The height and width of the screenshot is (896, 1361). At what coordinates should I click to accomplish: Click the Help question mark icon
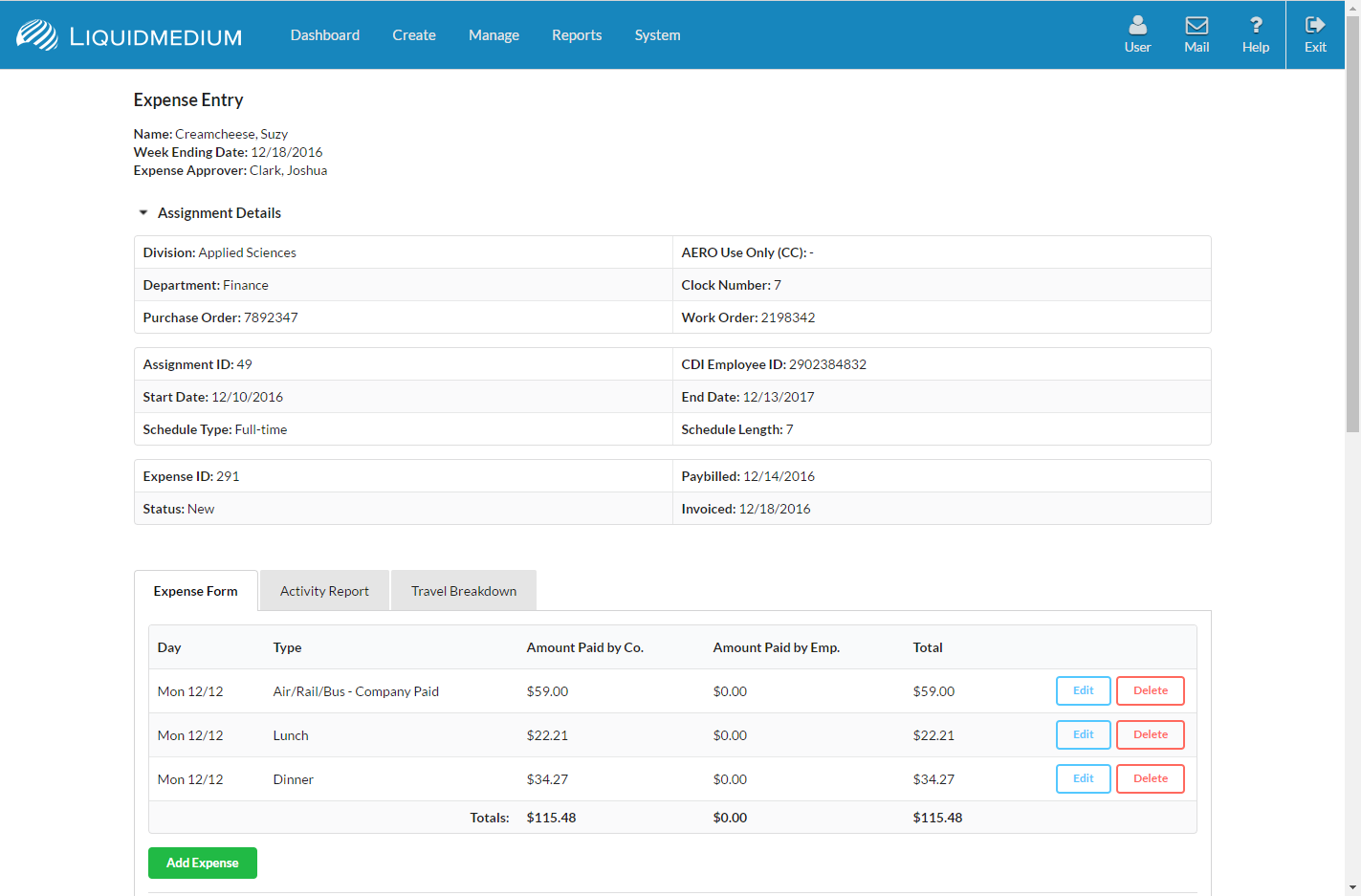[1256, 26]
